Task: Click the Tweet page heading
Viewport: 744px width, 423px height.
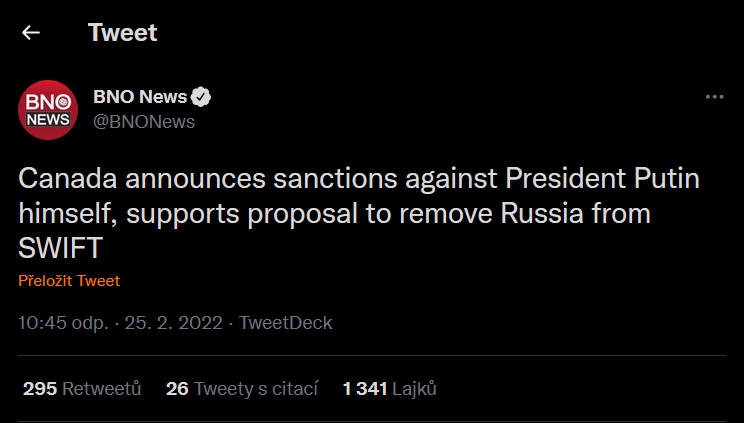Action: [122, 33]
